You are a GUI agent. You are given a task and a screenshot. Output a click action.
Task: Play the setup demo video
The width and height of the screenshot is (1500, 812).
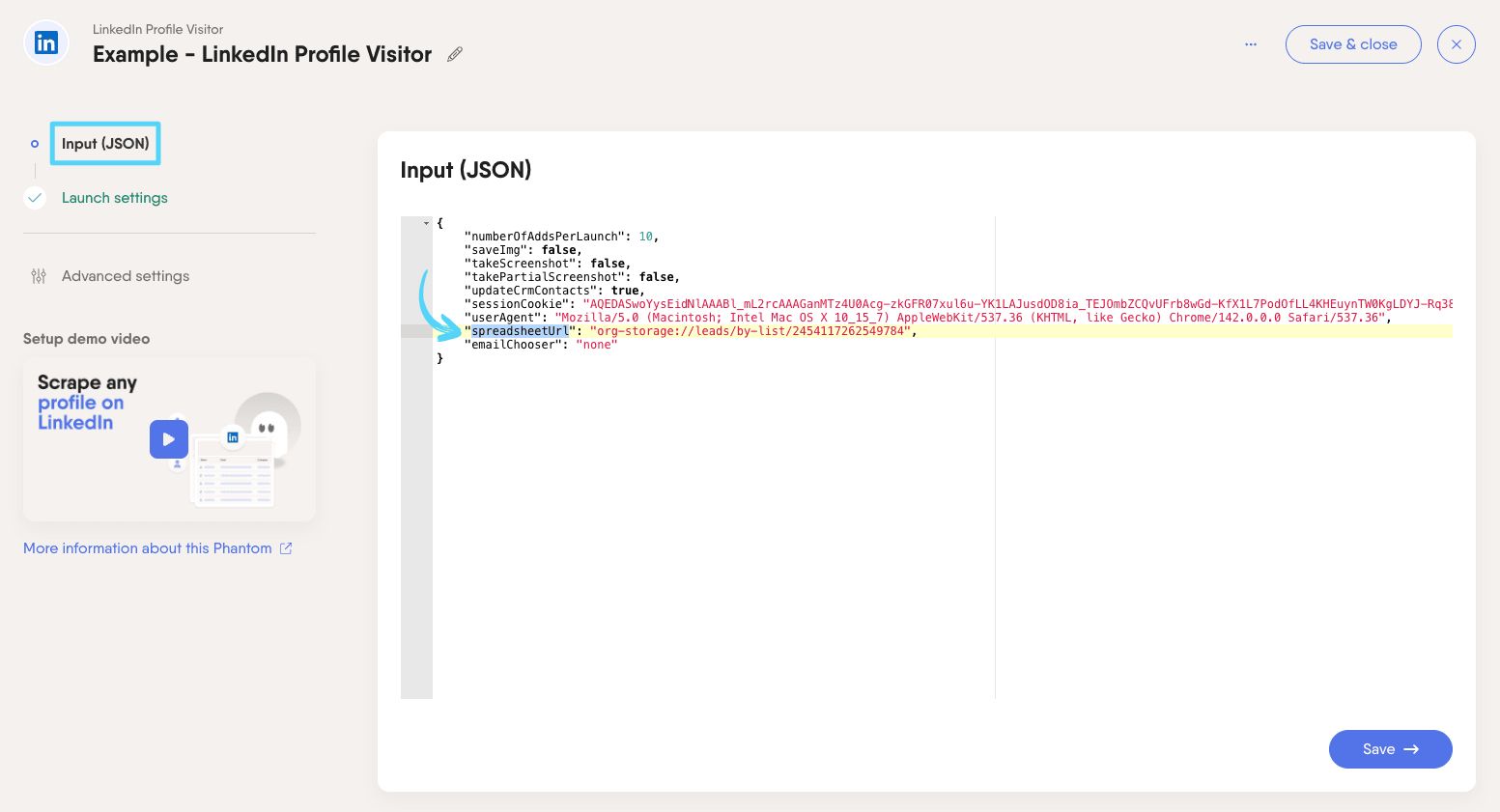coord(169,439)
